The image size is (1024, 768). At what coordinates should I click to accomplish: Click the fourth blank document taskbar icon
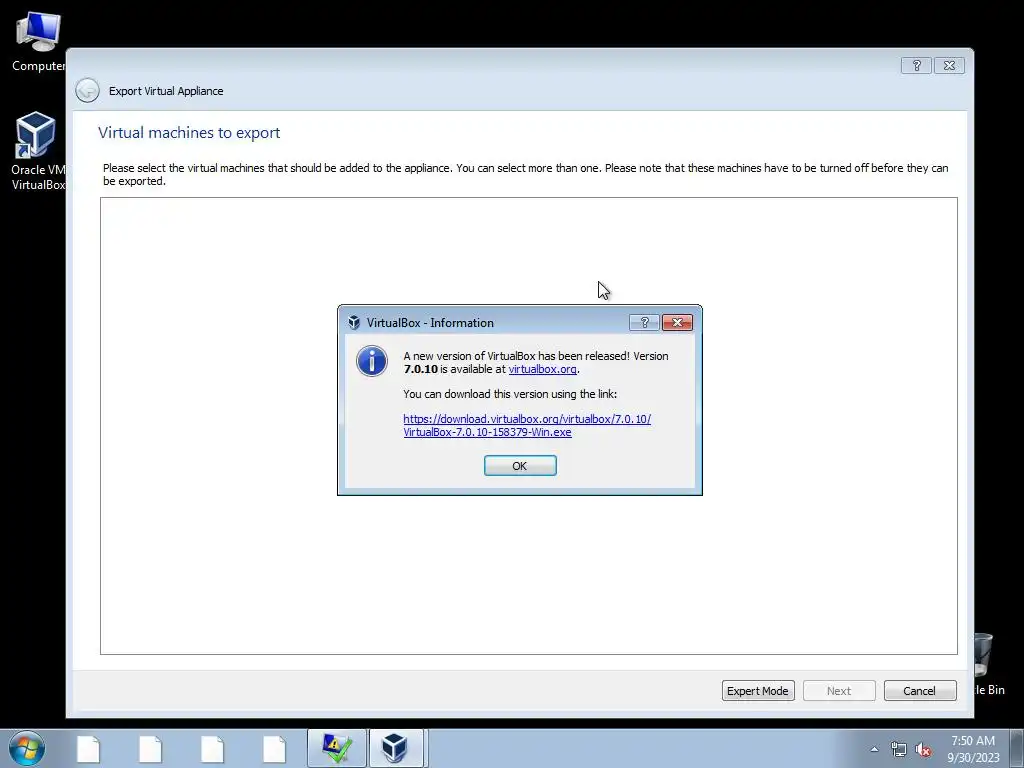[274, 749]
